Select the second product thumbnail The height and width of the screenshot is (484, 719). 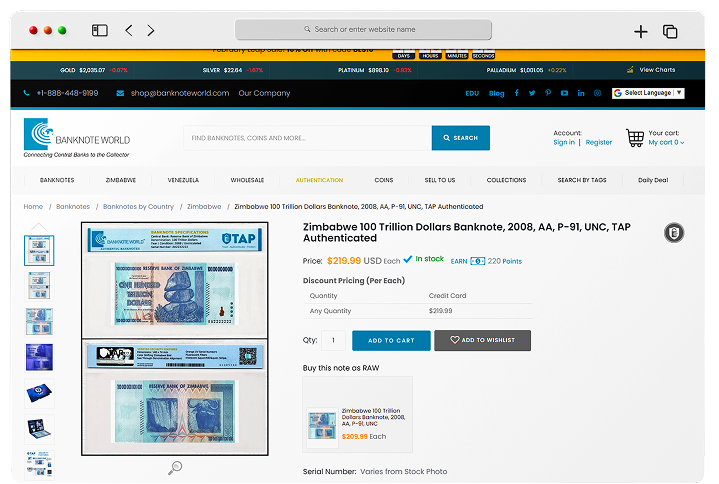click(x=39, y=286)
